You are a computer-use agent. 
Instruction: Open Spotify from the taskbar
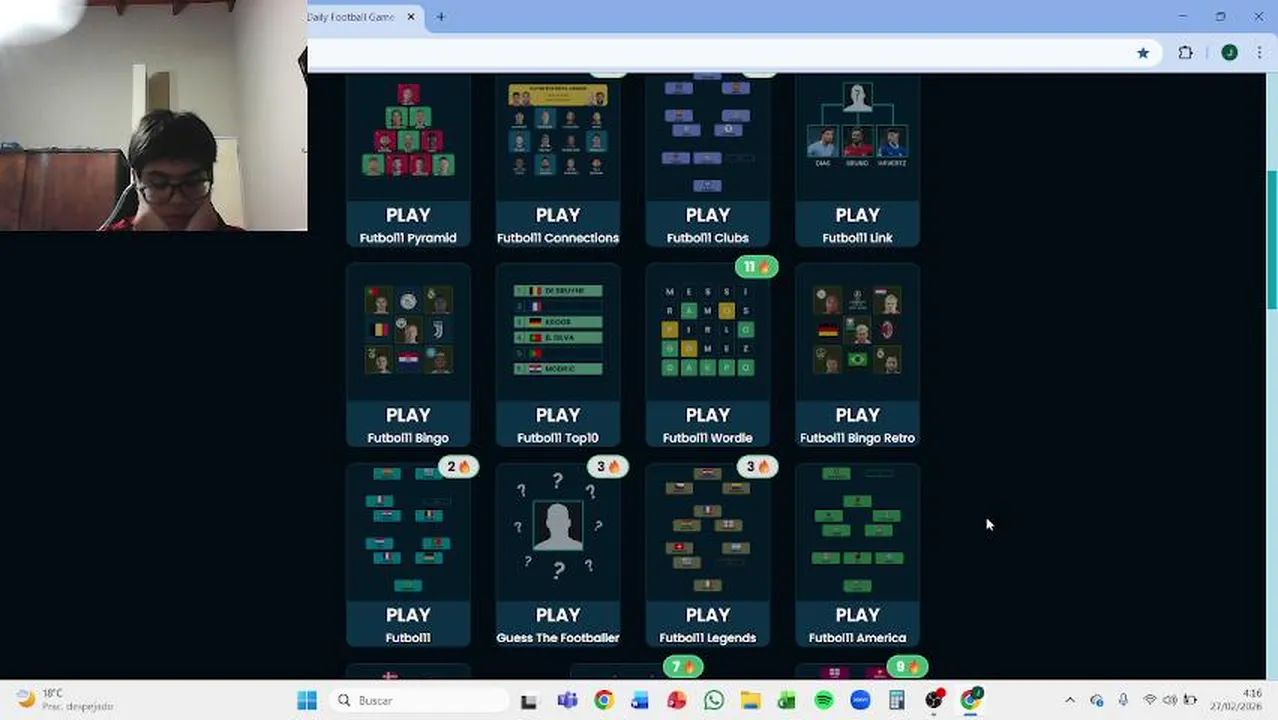(x=824, y=700)
